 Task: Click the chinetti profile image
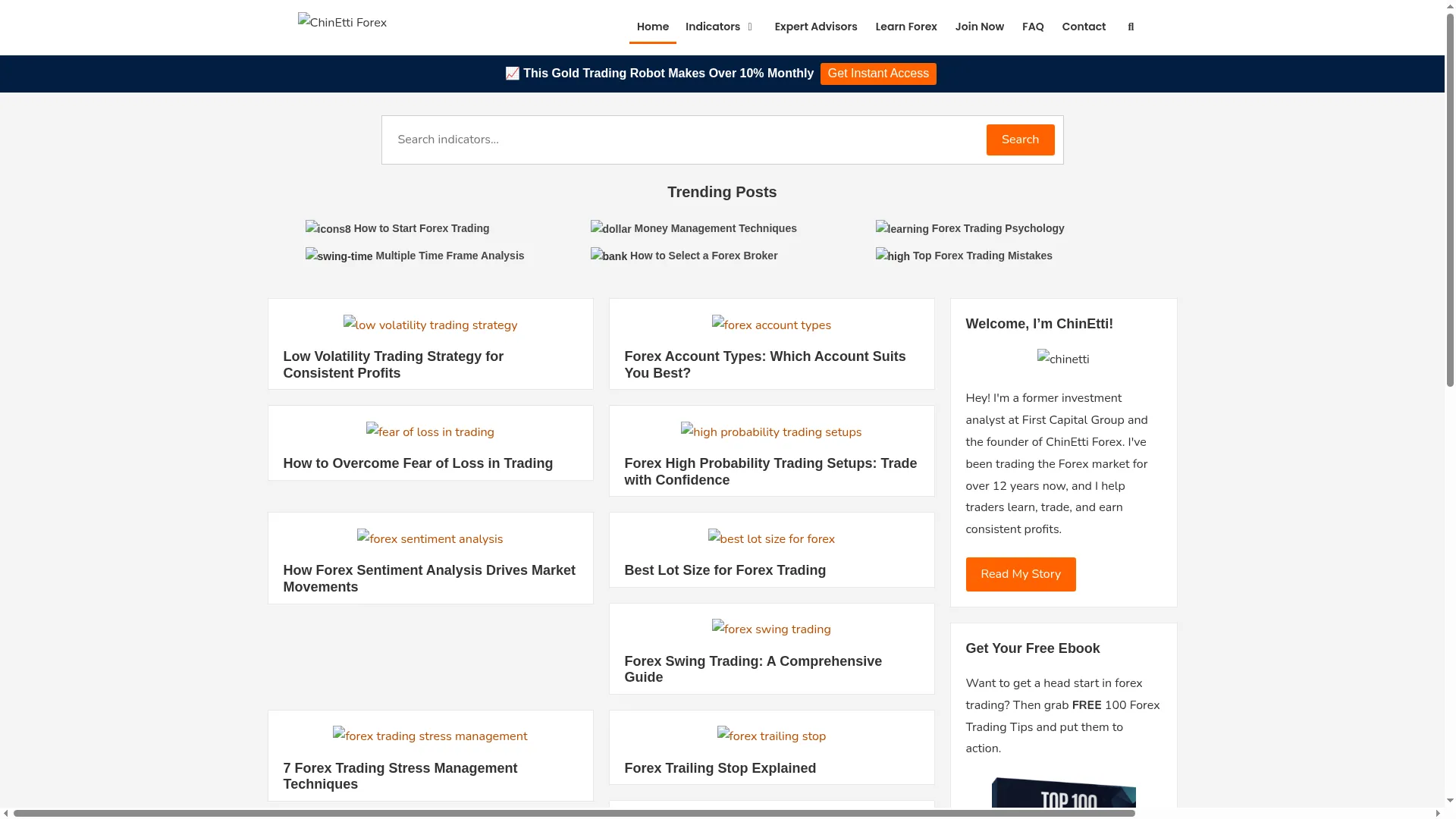[x=1063, y=359]
